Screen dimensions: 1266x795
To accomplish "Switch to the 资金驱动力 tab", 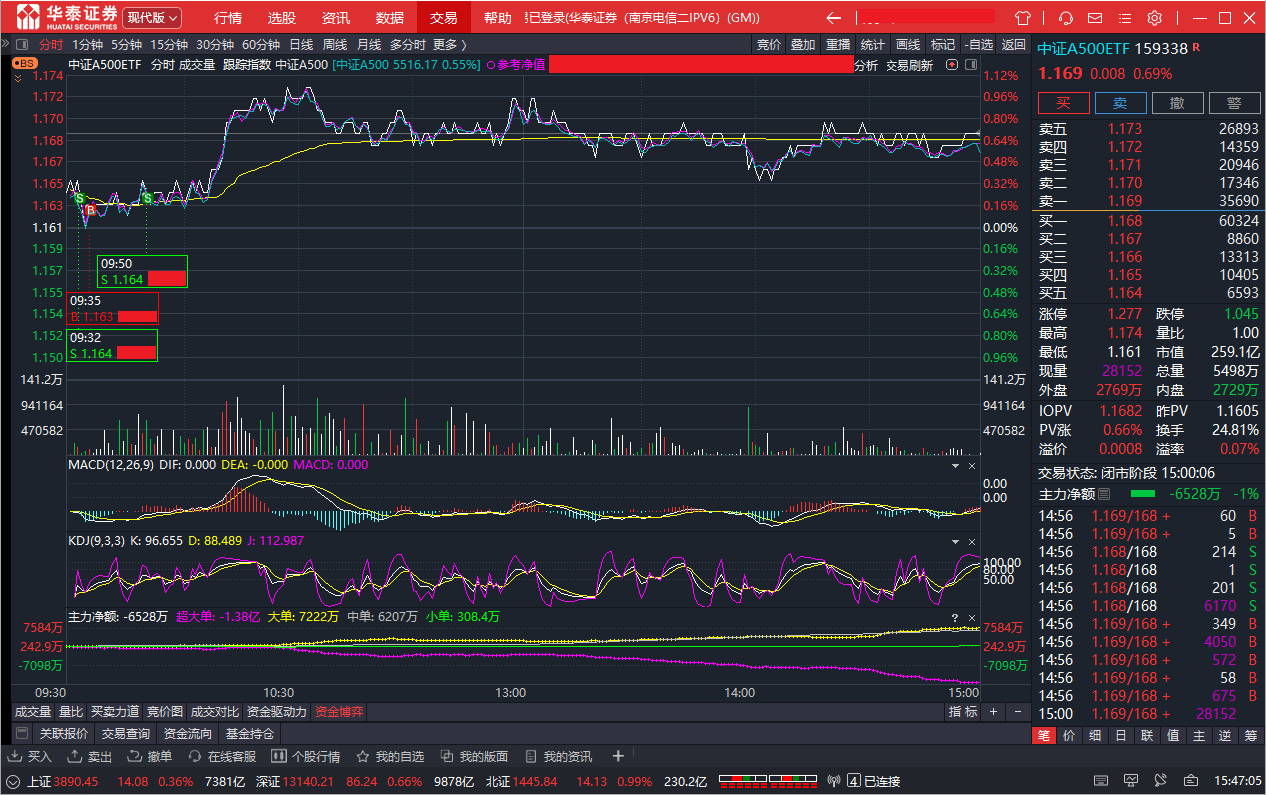I will pos(277,712).
